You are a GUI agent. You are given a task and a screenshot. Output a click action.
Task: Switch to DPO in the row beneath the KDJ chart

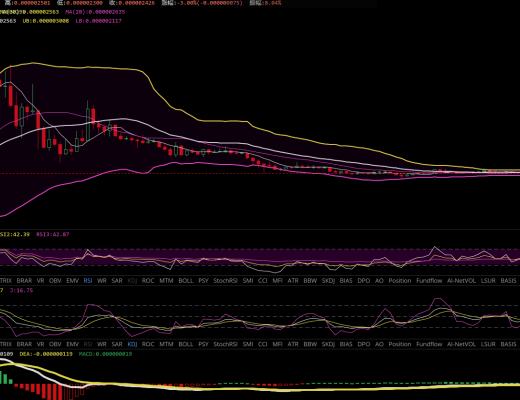coord(364,344)
